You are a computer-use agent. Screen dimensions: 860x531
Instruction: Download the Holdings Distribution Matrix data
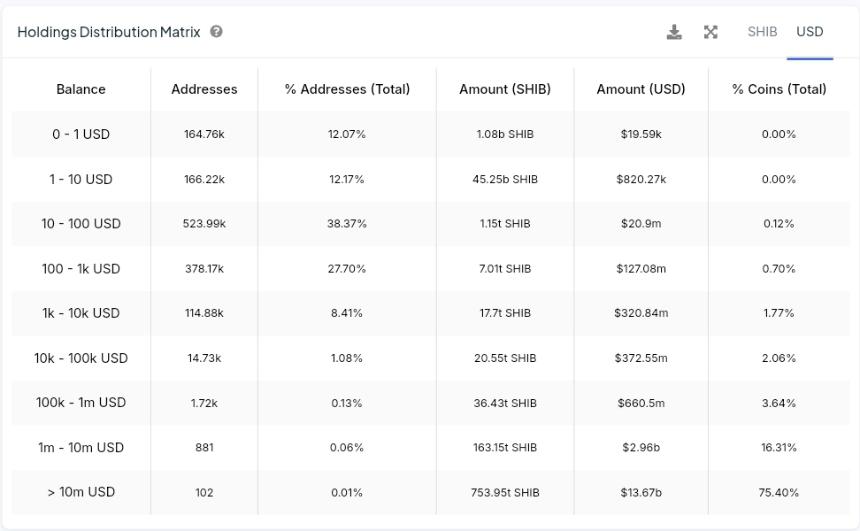coord(674,32)
